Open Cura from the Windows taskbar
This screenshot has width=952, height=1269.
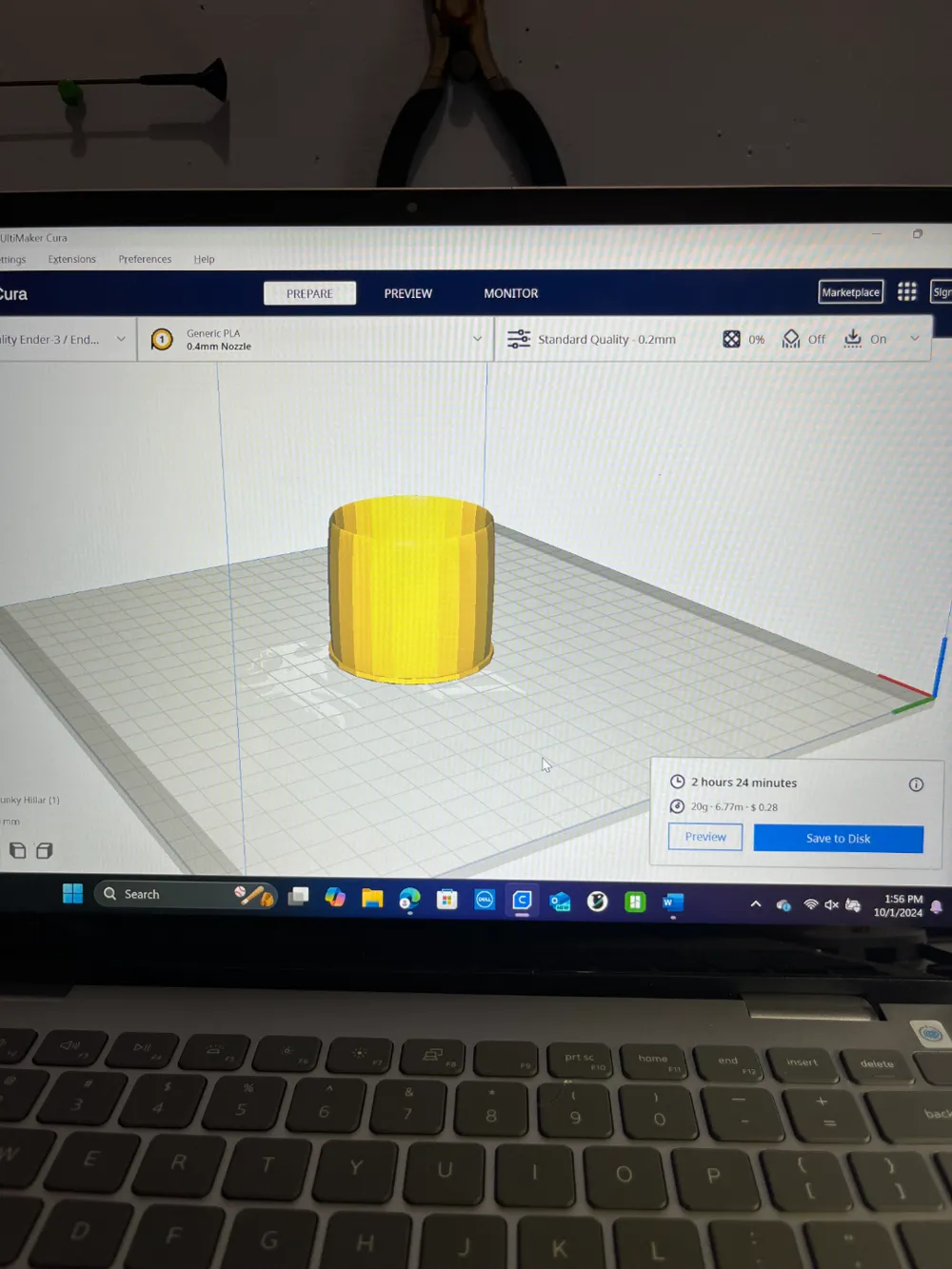tap(522, 900)
